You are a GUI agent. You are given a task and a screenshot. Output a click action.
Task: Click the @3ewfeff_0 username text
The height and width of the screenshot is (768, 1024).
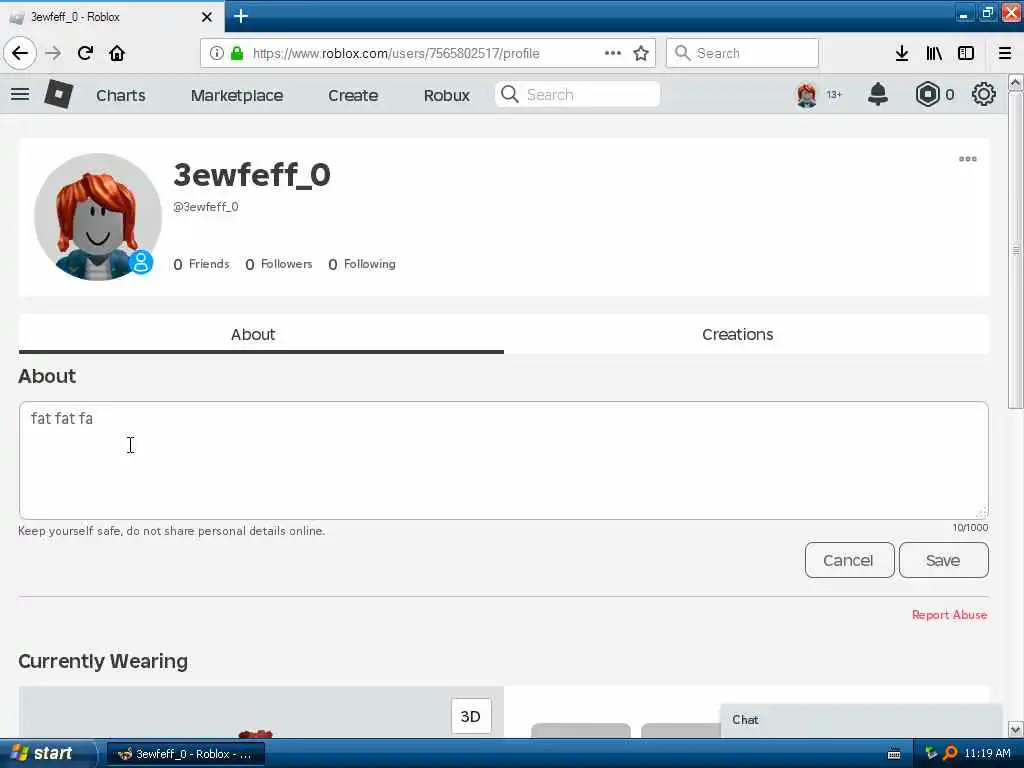pos(206,207)
